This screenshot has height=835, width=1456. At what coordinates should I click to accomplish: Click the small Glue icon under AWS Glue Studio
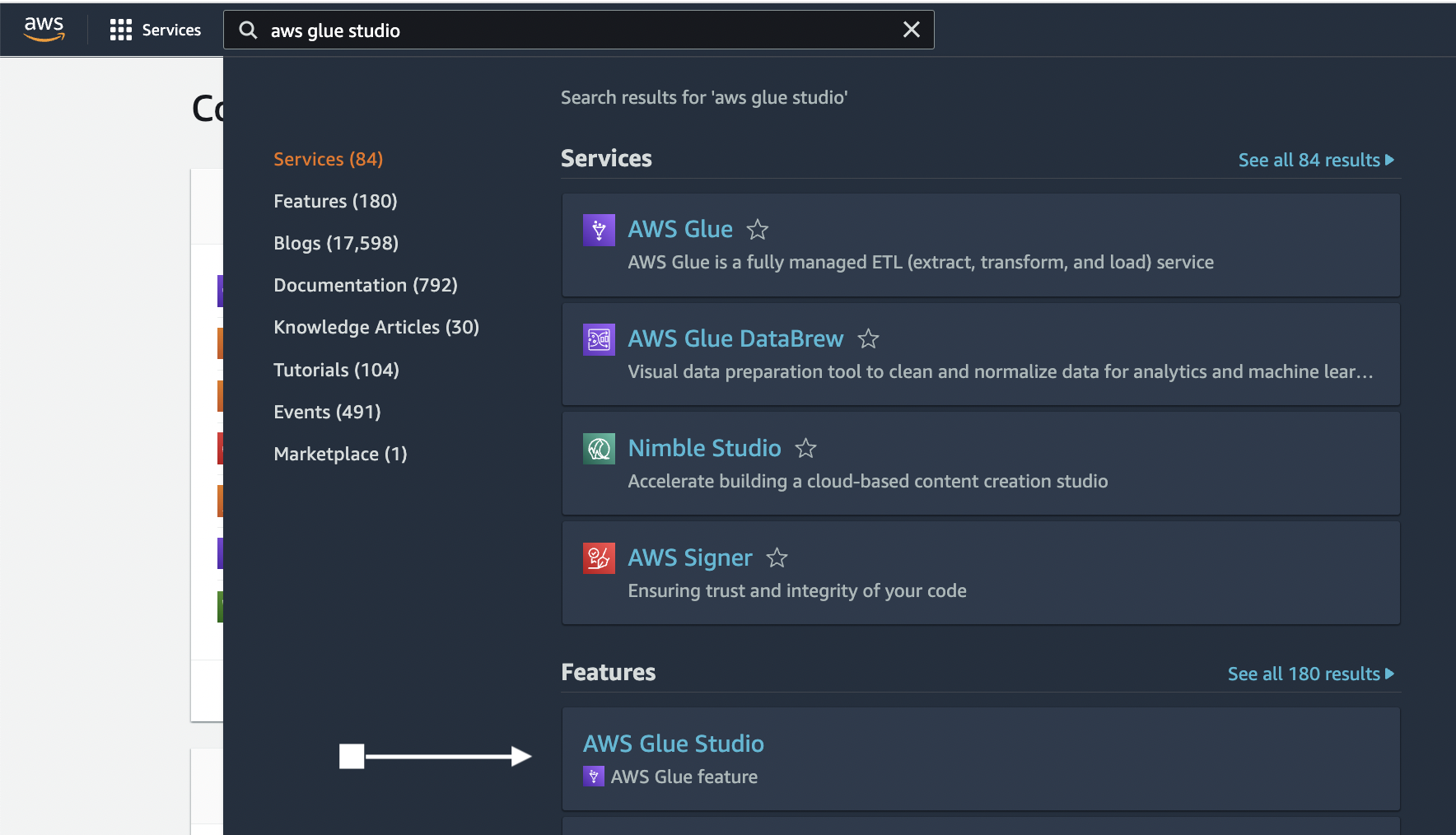(594, 777)
